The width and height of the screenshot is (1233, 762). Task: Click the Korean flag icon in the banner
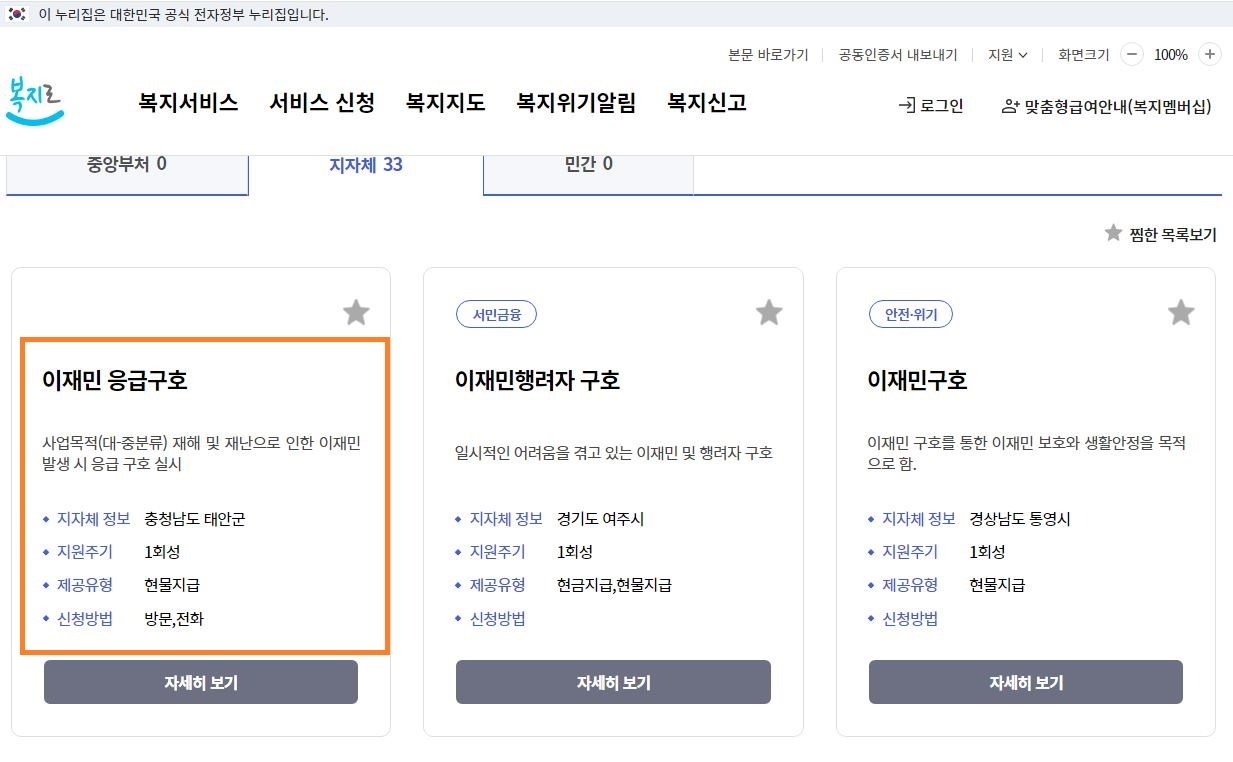tap(14, 15)
